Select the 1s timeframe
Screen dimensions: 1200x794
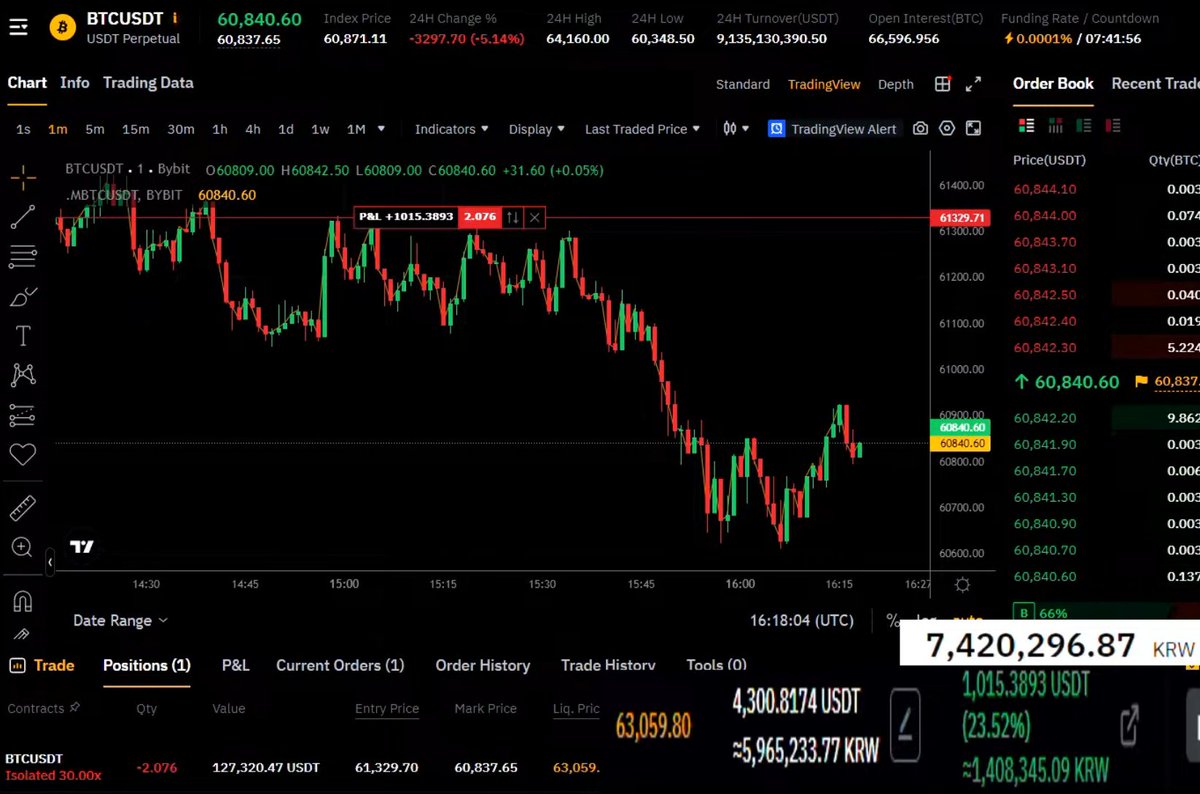pos(23,129)
